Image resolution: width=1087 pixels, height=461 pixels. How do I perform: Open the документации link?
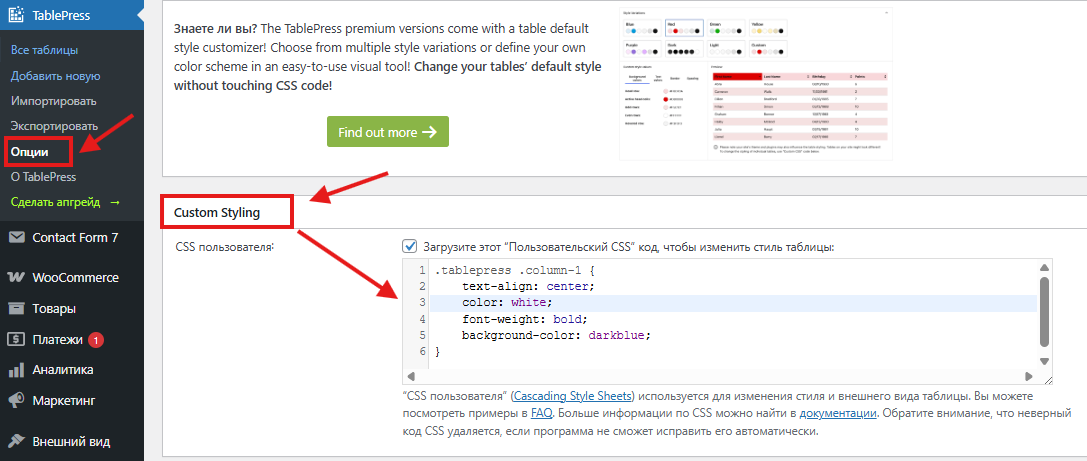839,414
